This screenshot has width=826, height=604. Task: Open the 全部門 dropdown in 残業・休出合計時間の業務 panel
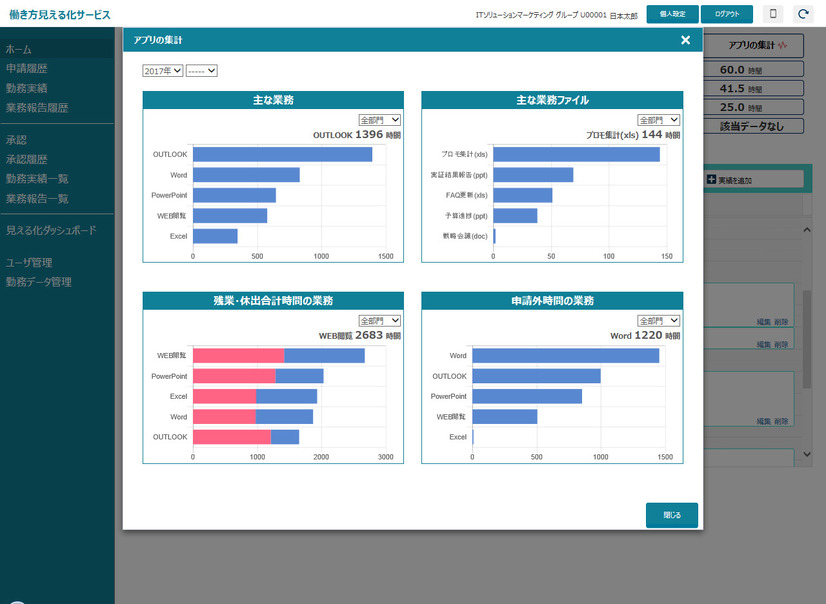pyautogui.click(x=380, y=321)
